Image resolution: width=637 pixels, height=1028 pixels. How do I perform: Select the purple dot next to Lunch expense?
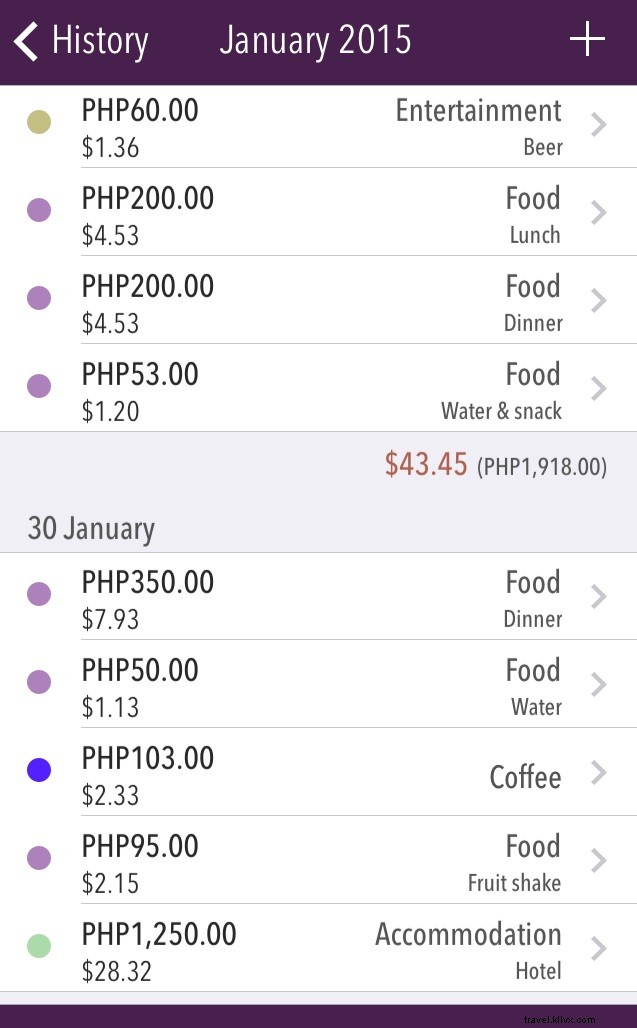coord(39,210)
